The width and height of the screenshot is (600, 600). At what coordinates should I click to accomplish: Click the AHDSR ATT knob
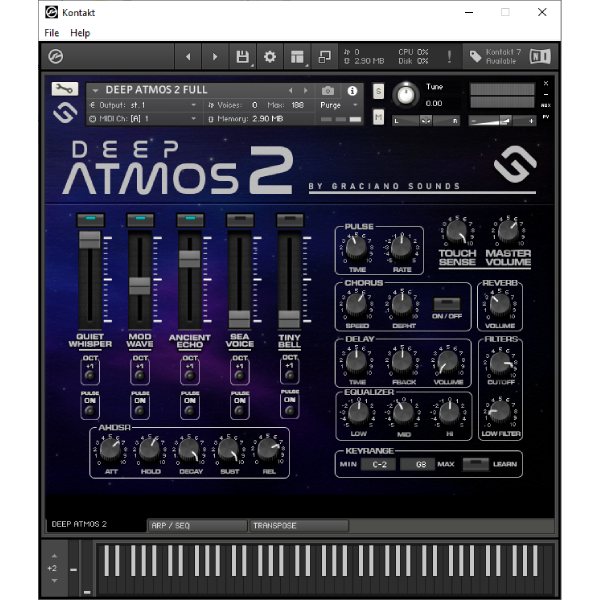(111, 450)
